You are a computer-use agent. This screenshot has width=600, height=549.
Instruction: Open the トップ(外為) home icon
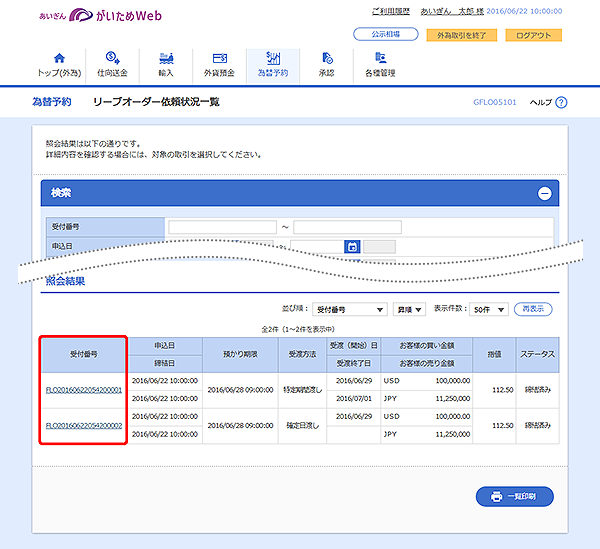[58, 59]
